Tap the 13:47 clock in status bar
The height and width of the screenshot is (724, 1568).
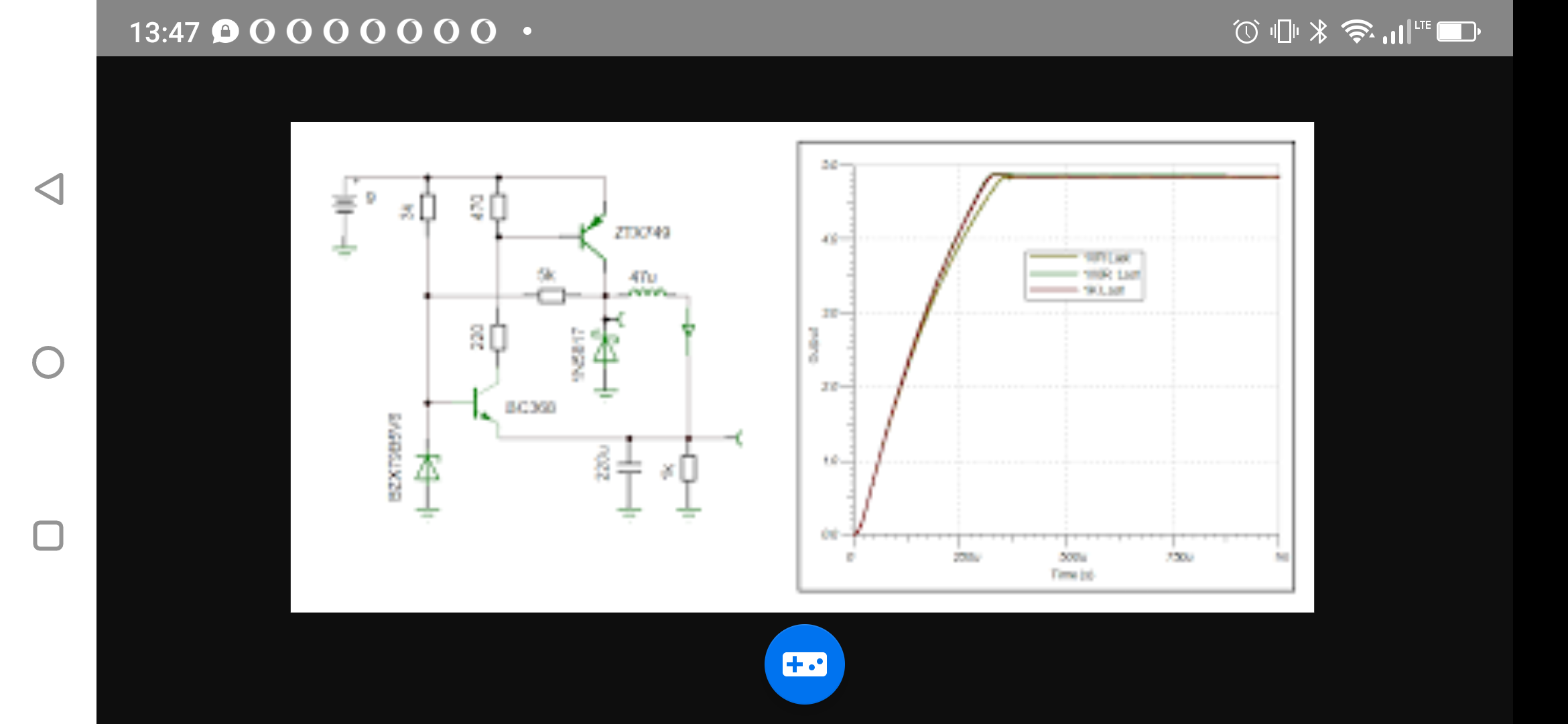[x=164, y=32]
